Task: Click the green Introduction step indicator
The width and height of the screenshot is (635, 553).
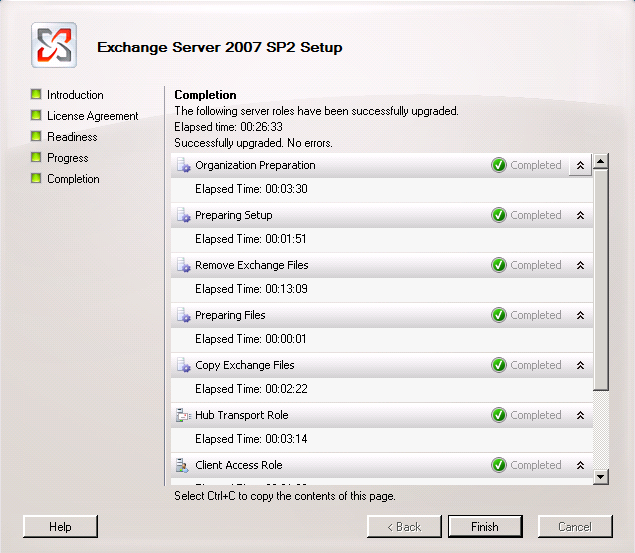Action: (36, 94)
